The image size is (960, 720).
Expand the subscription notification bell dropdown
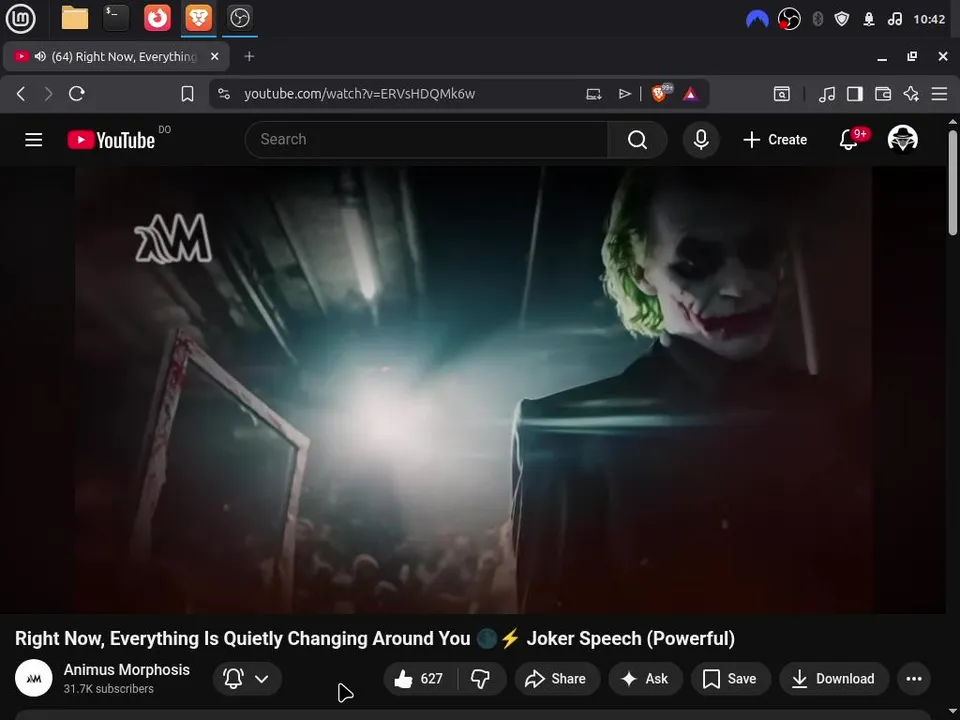click(247, 678)
